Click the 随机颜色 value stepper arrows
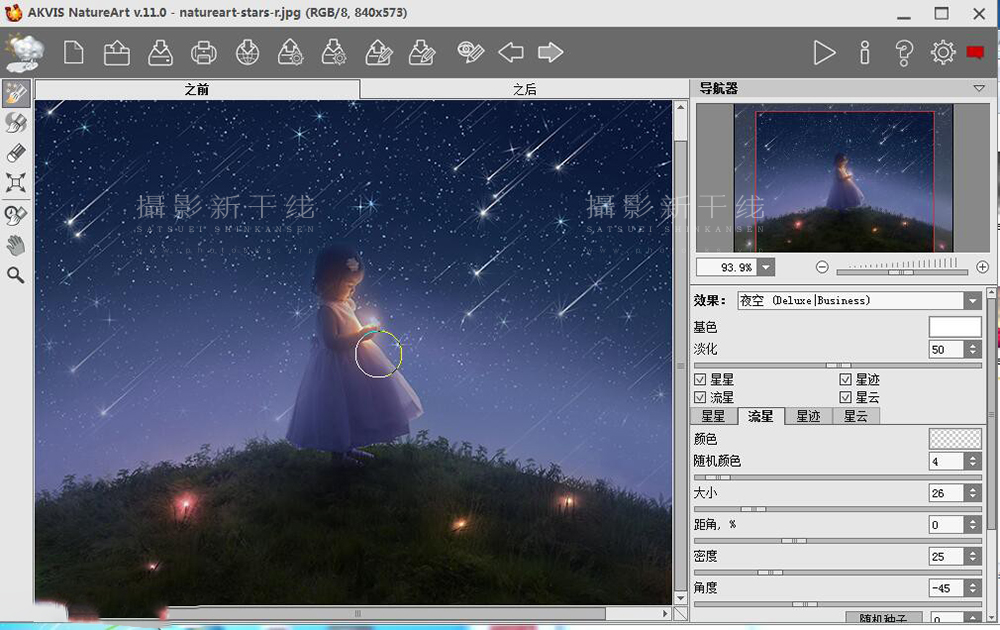This screenshot has width=1000, height=630. pyautogui.click(x=973, y=461)
